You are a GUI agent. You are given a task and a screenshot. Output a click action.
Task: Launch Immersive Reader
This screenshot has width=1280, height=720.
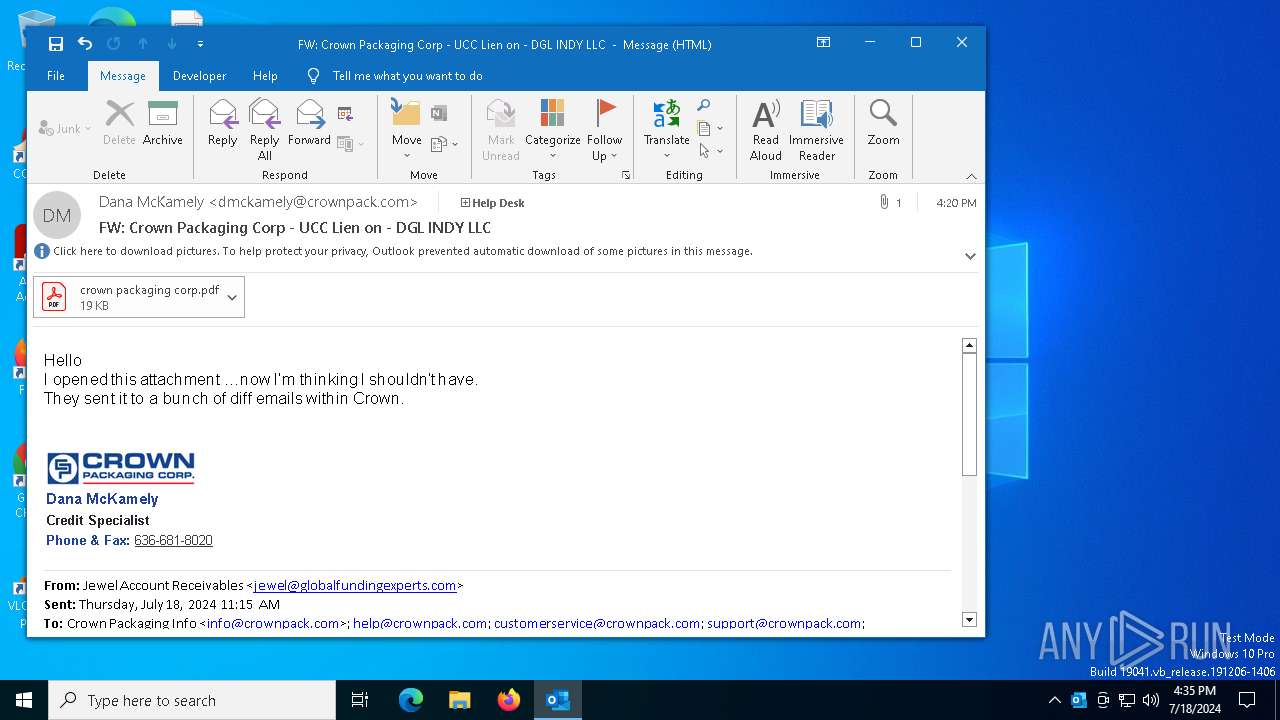coord(816,130)
